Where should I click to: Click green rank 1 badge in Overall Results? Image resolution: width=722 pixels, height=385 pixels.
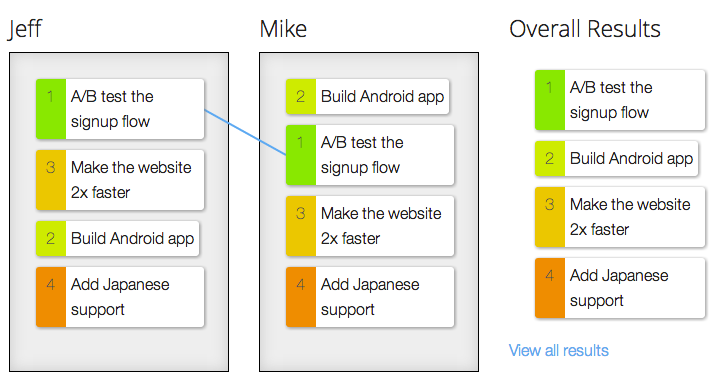pyautogui.click(x=550, y=100)
